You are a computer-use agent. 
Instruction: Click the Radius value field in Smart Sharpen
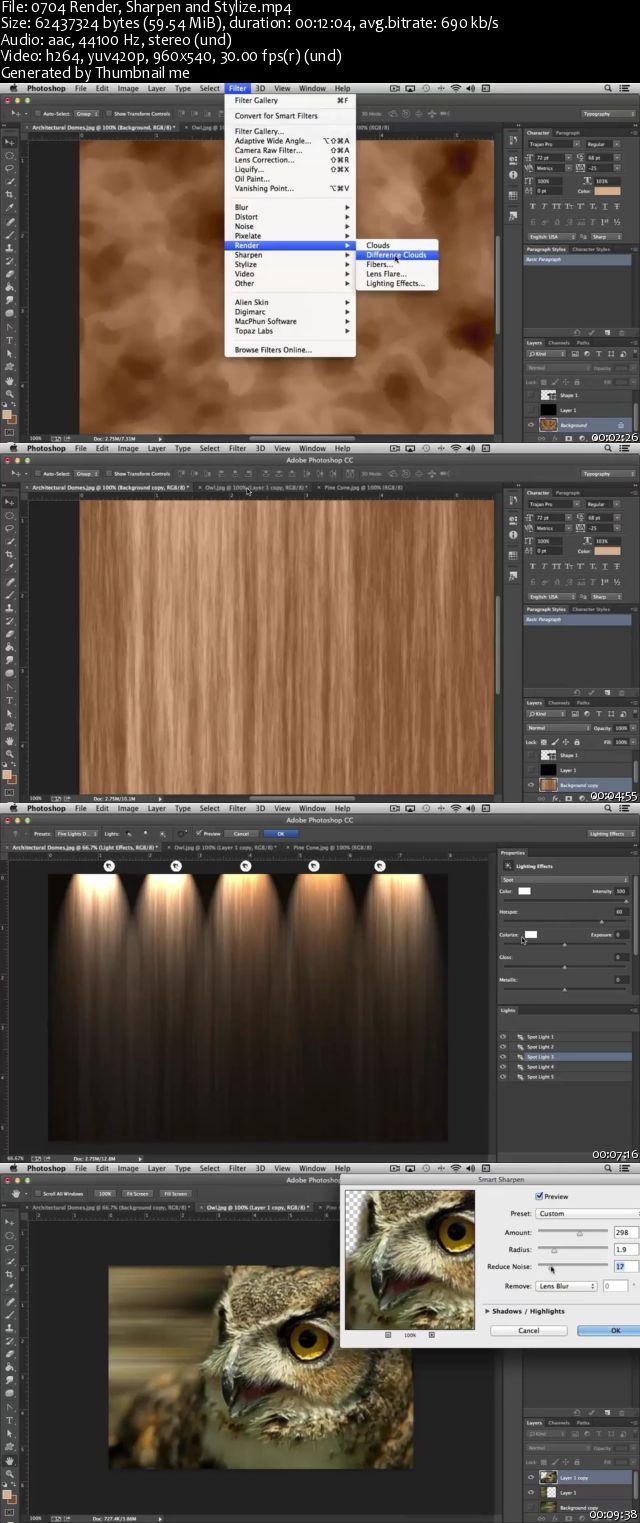(x=626, y=1249)
